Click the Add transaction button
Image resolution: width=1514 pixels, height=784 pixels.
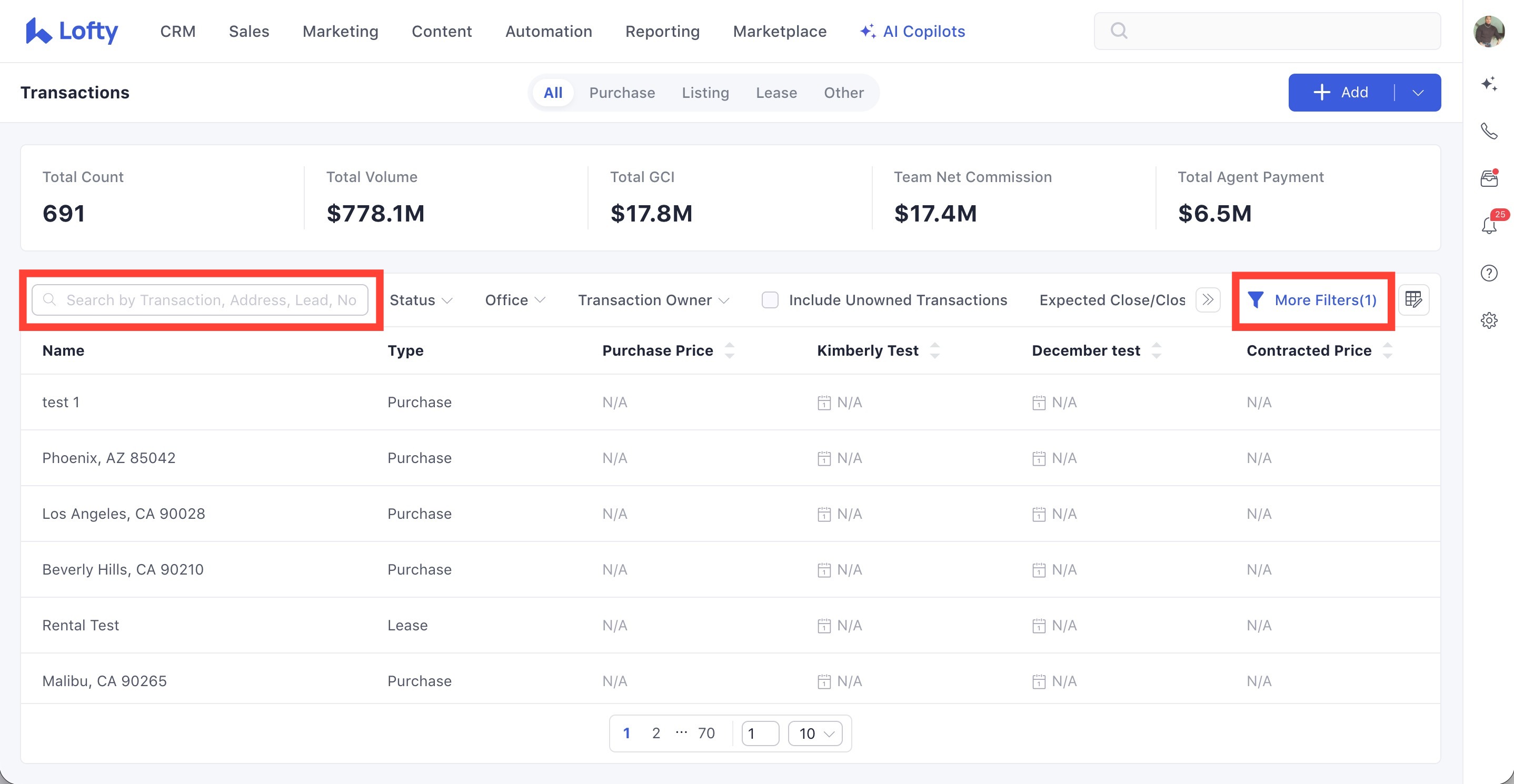tap(1341, 93)
